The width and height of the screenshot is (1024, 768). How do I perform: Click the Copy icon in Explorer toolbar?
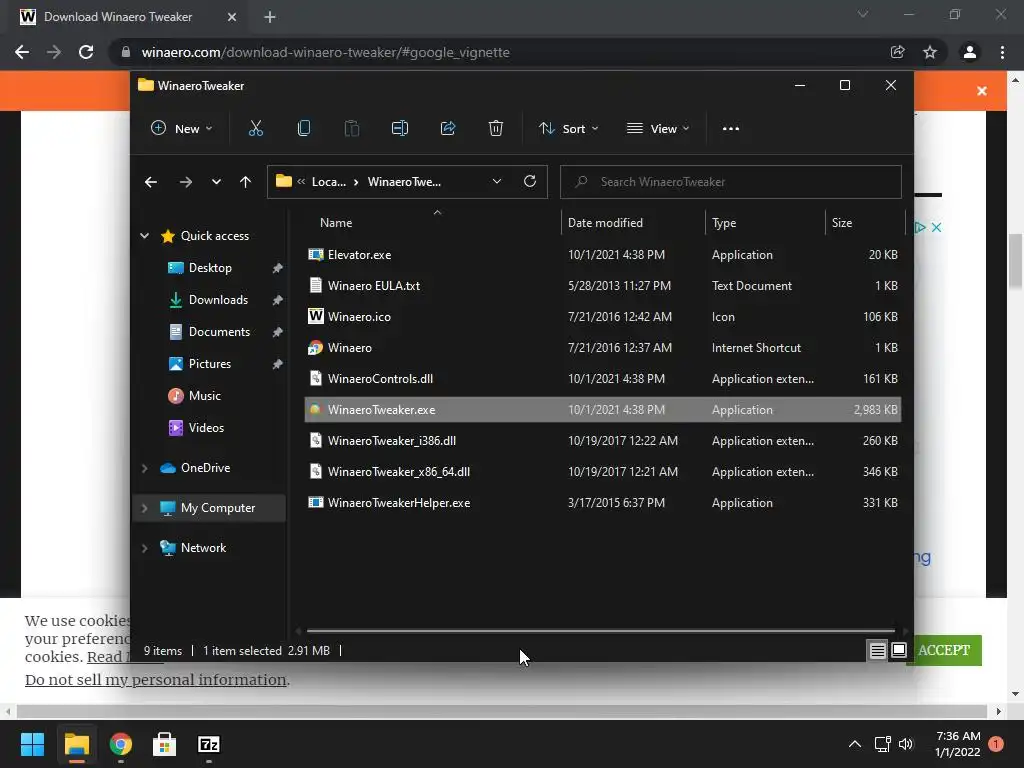tap(304, 129)
